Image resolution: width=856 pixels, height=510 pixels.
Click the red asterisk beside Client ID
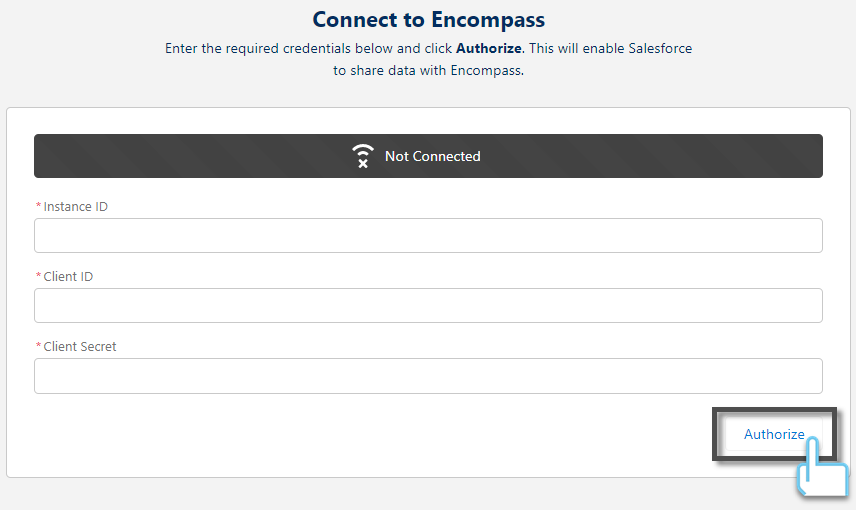(38, 276)
